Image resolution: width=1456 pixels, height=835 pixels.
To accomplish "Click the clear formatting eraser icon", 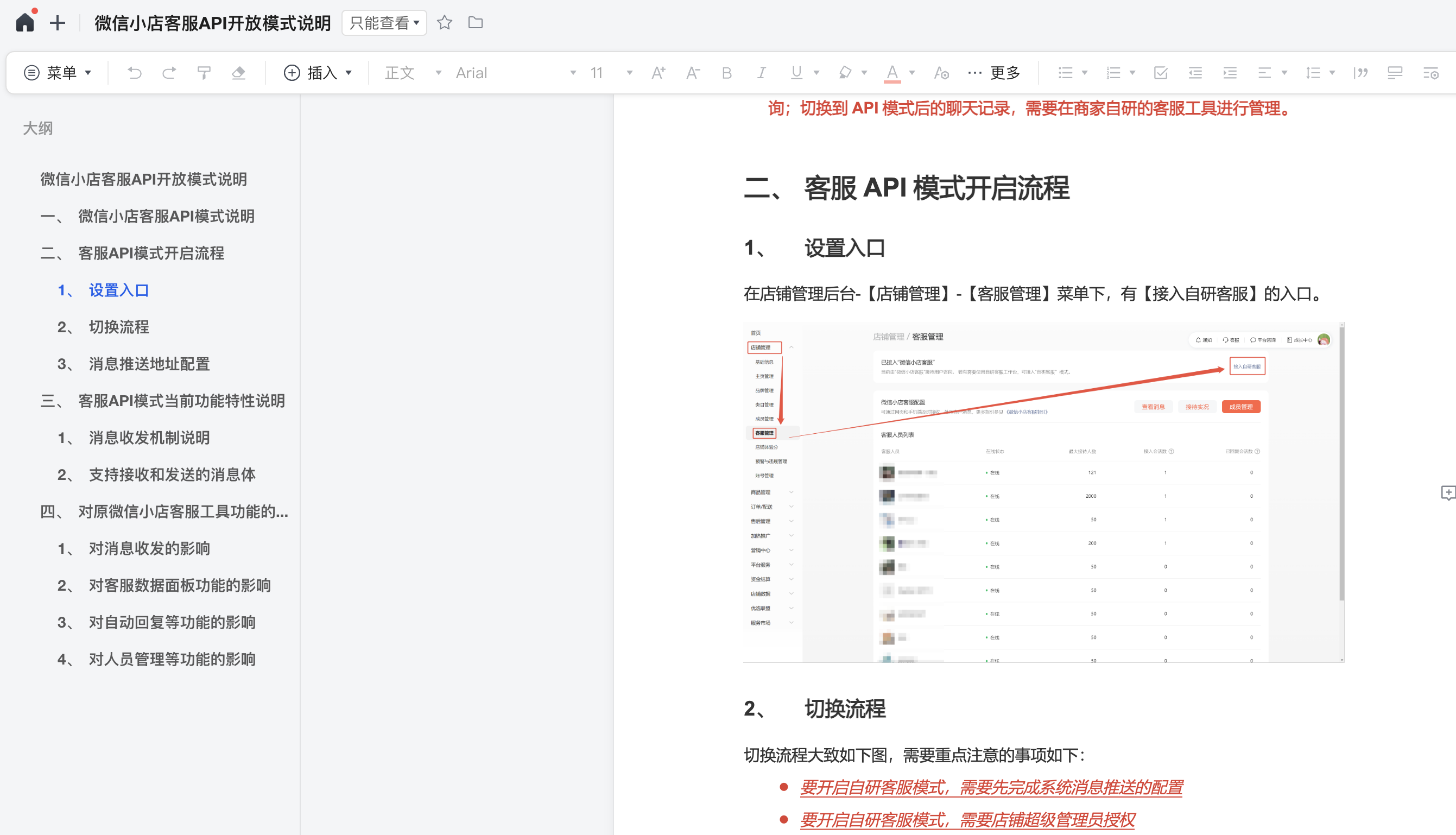I will coord(238,73).
